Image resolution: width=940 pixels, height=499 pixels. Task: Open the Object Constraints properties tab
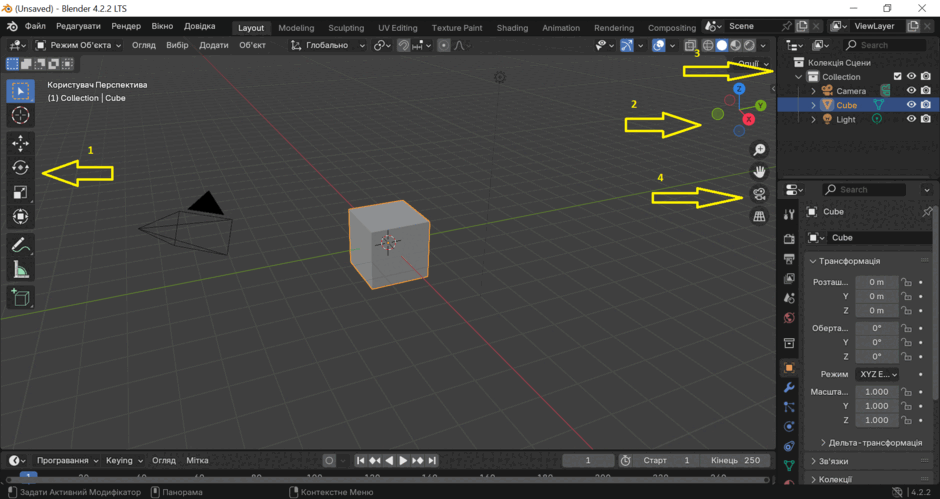(789, 446)
